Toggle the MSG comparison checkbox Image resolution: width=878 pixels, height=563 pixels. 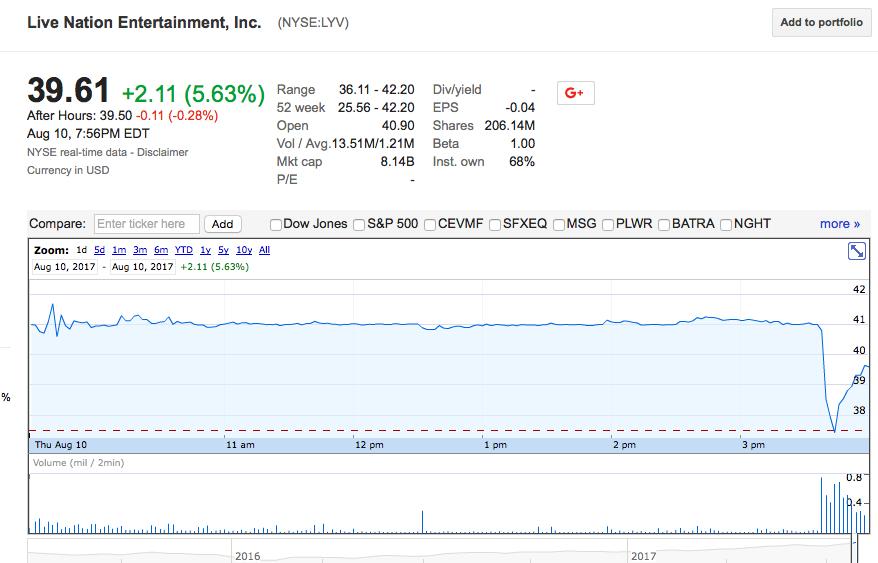(559, 224)
